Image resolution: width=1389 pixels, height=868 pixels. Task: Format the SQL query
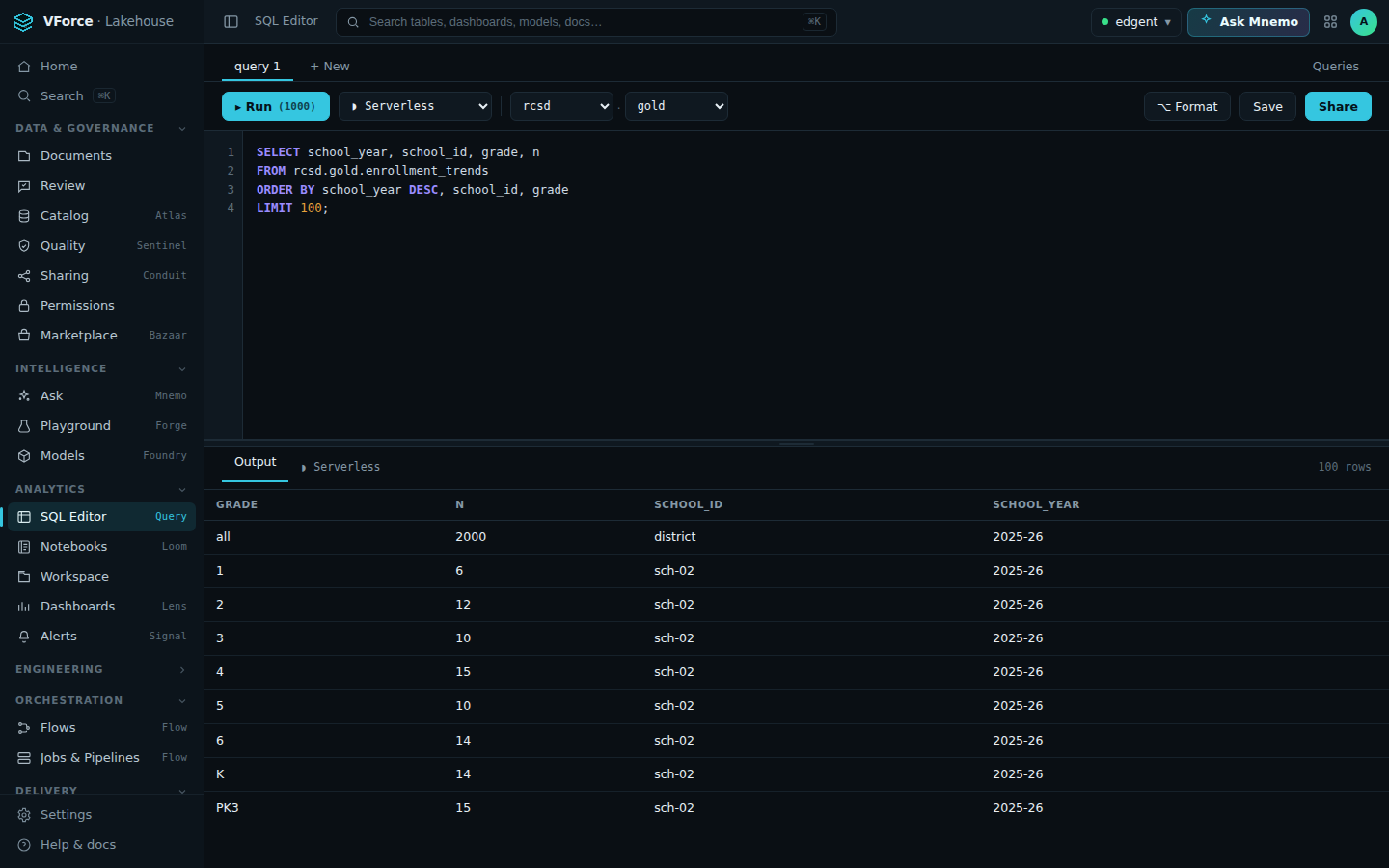click(1187, 106)
